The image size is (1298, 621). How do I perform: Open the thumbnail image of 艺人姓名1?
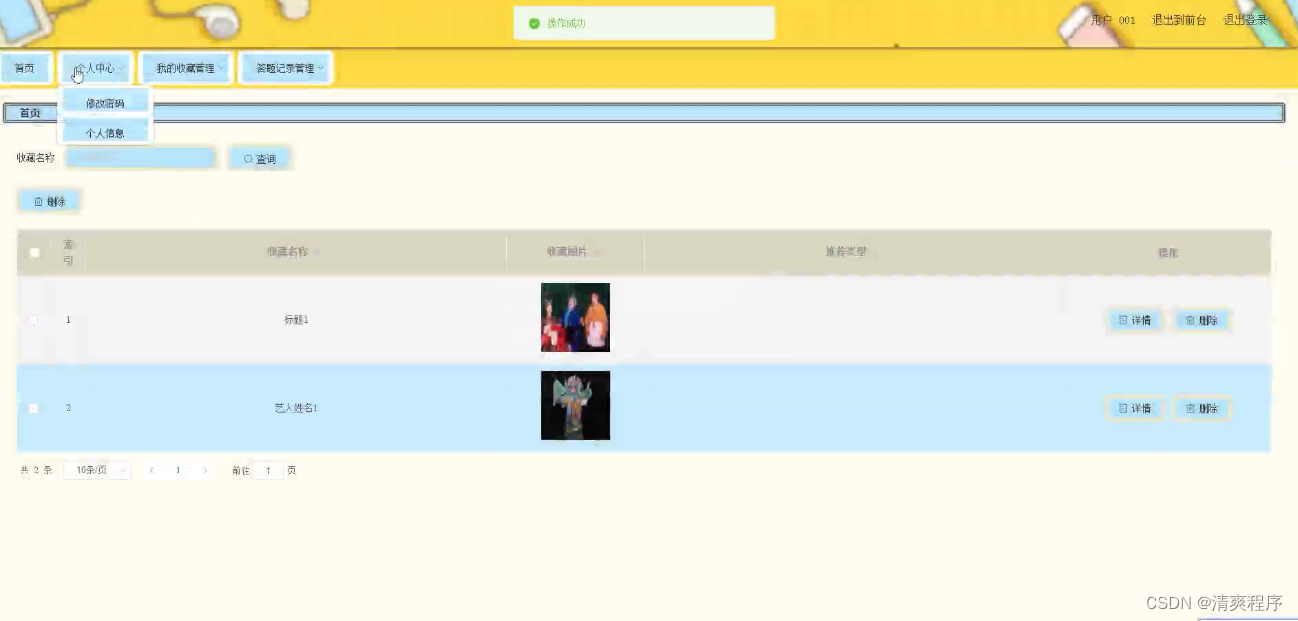[x=575, y=405]
